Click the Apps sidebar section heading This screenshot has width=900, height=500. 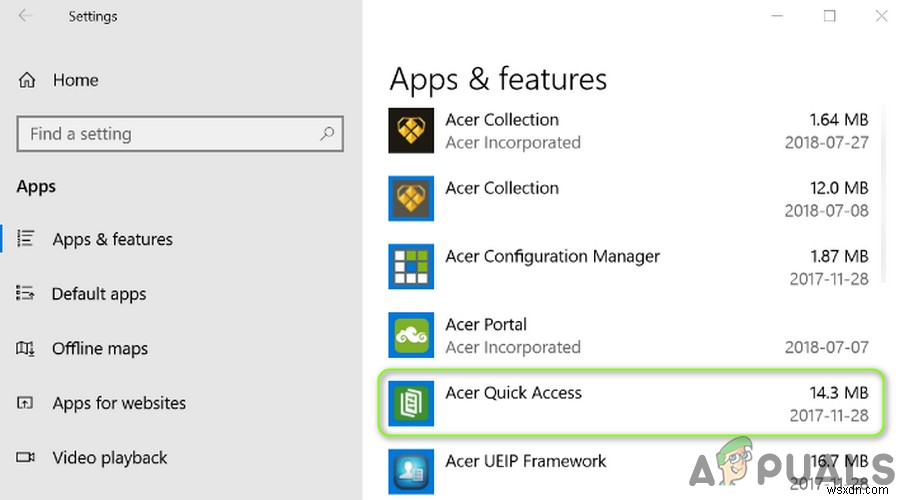pyautogui.click(x=36, y=187)
